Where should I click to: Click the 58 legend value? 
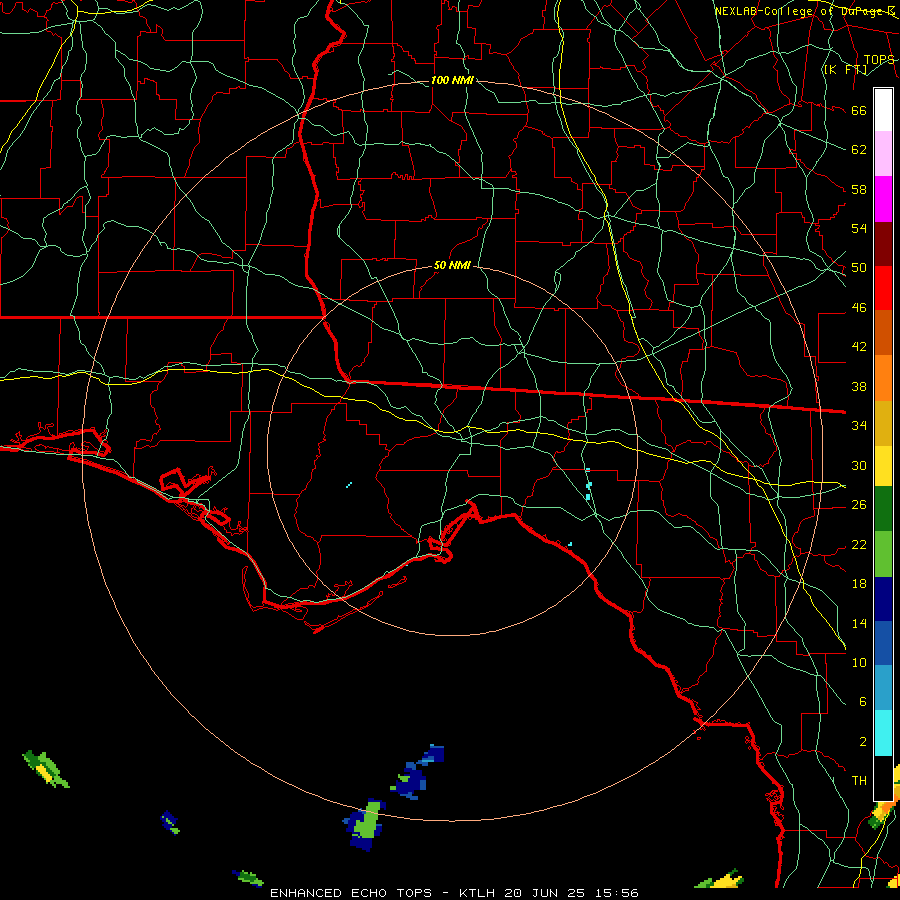[x=859, y=189]
